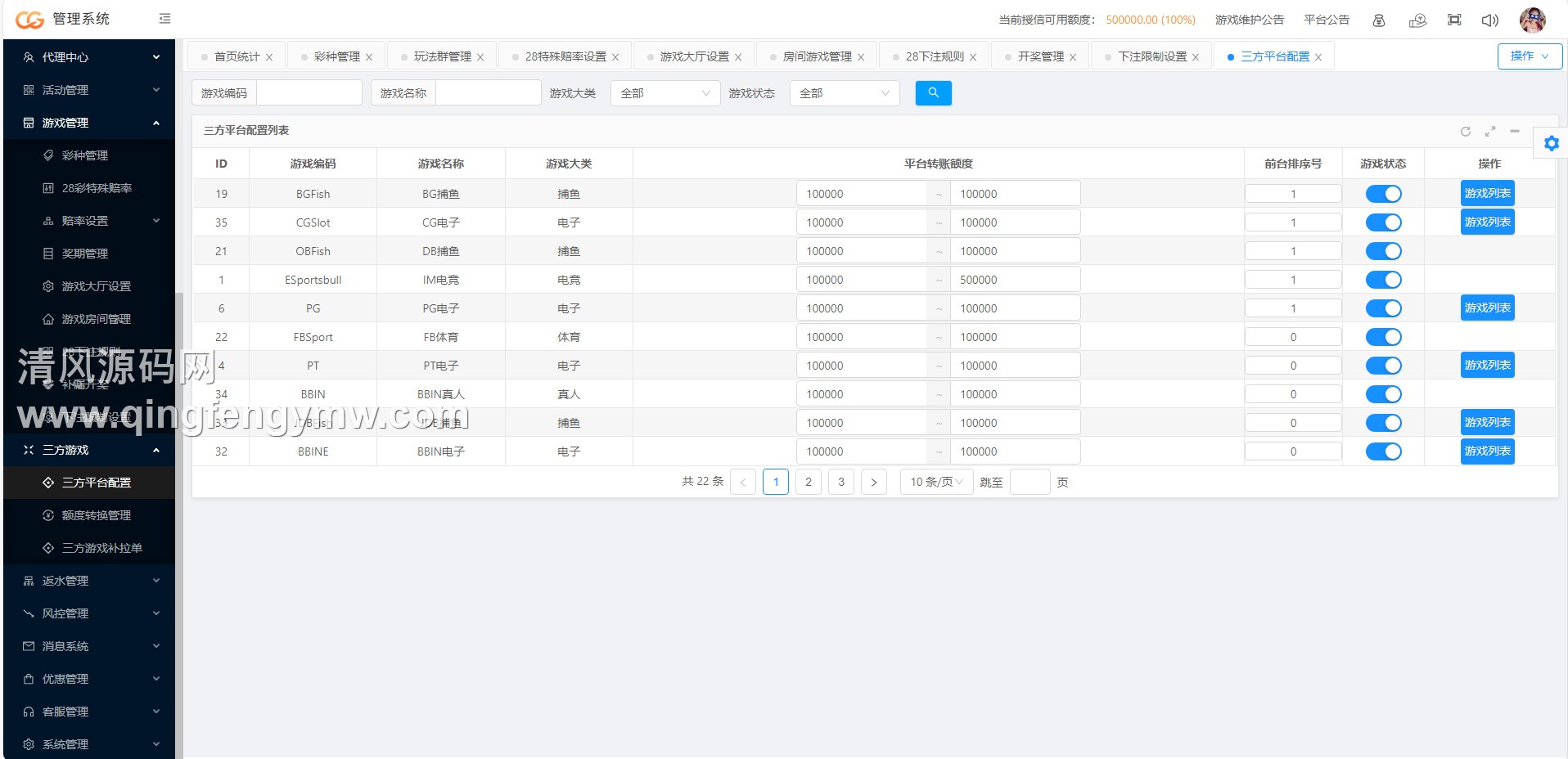
Task: Expand the 风控管理 sidebar menu
Action: (90, 613)
